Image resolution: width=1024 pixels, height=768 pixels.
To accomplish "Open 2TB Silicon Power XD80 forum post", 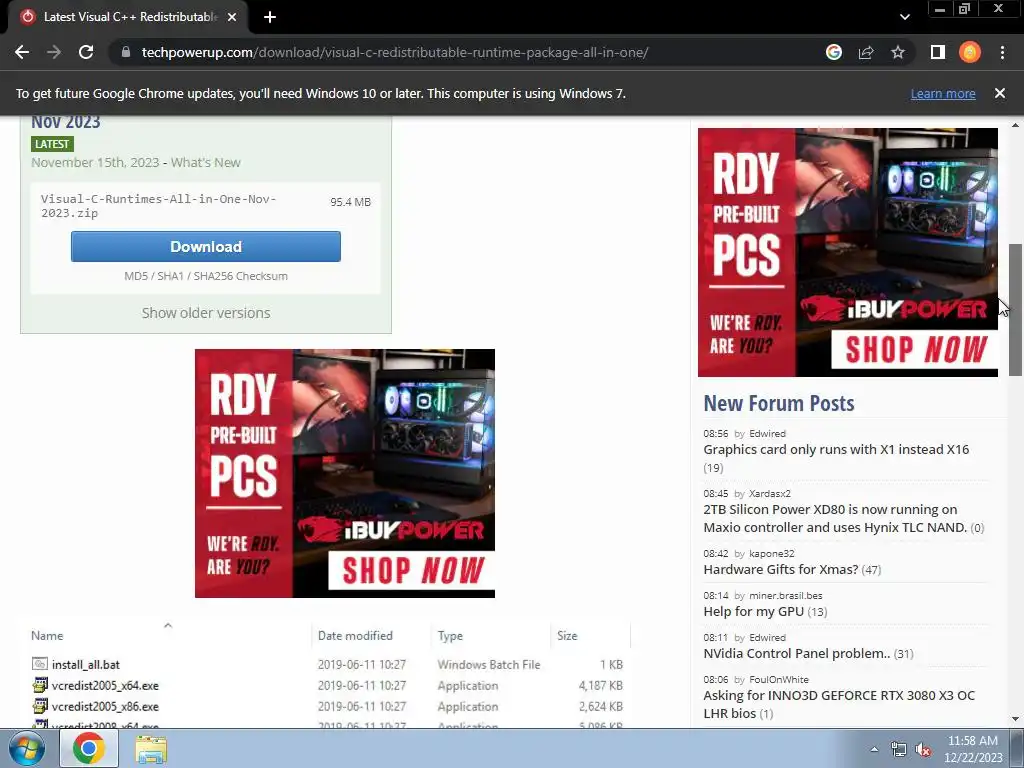I will (x=835, y=518).
